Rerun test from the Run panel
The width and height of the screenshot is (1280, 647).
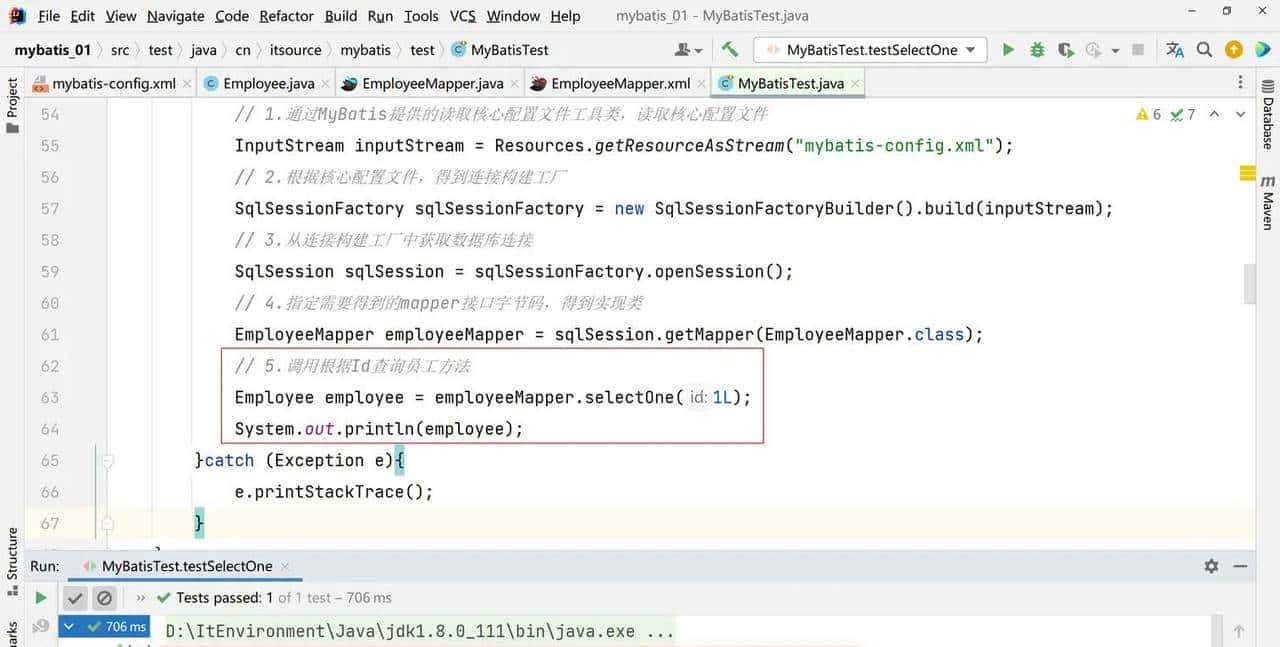(41, 598)
